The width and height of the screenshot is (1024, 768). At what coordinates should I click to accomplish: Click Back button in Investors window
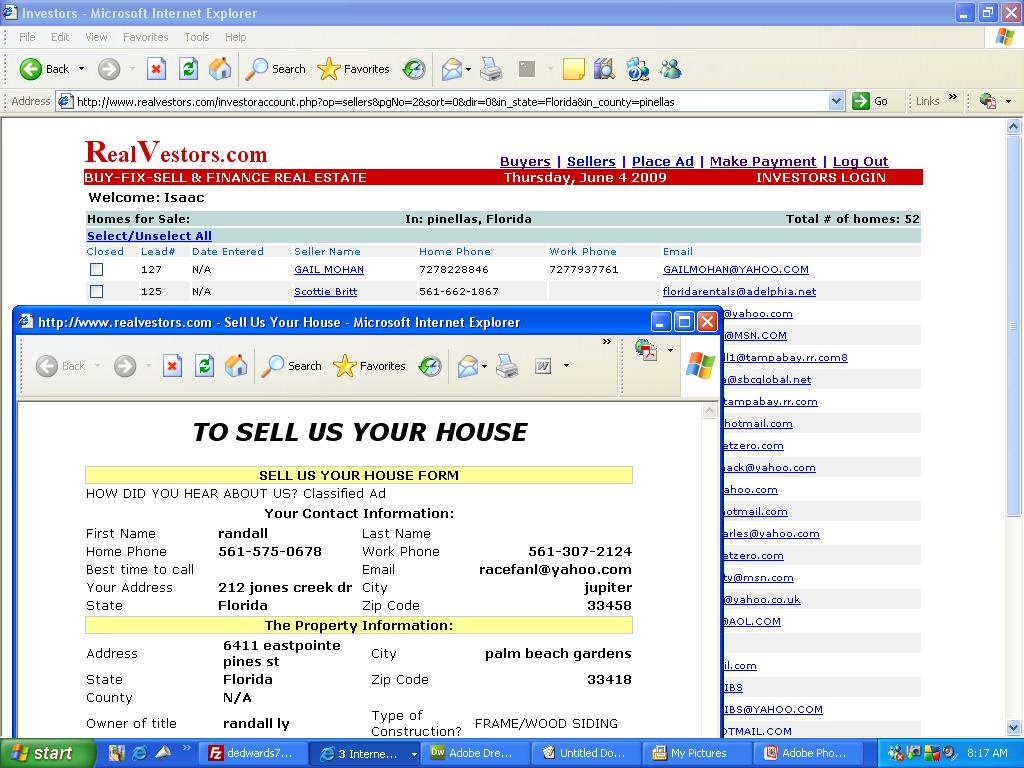pos(43,69)
